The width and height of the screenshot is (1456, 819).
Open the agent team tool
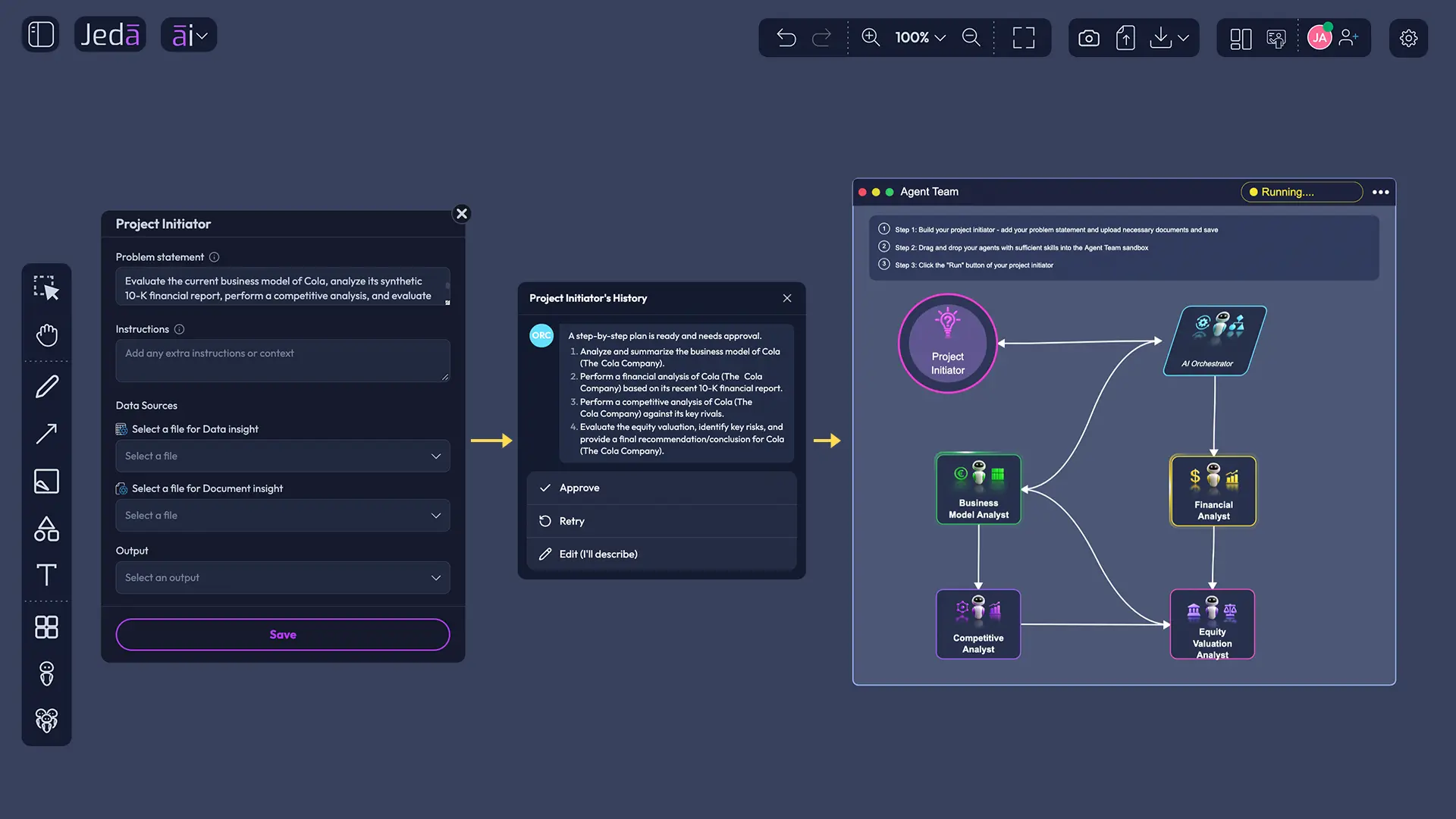(x=46, y=720)
